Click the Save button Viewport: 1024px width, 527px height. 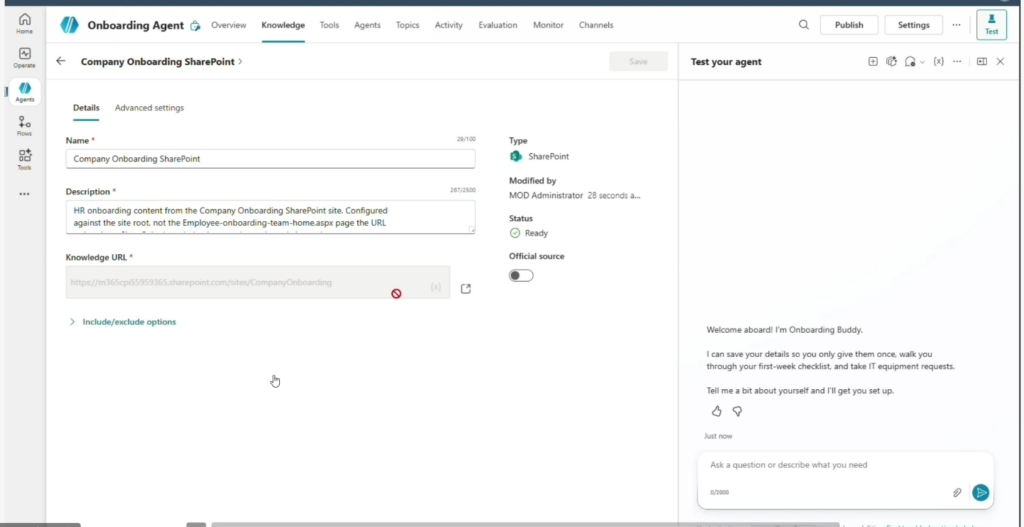point(638,61)
